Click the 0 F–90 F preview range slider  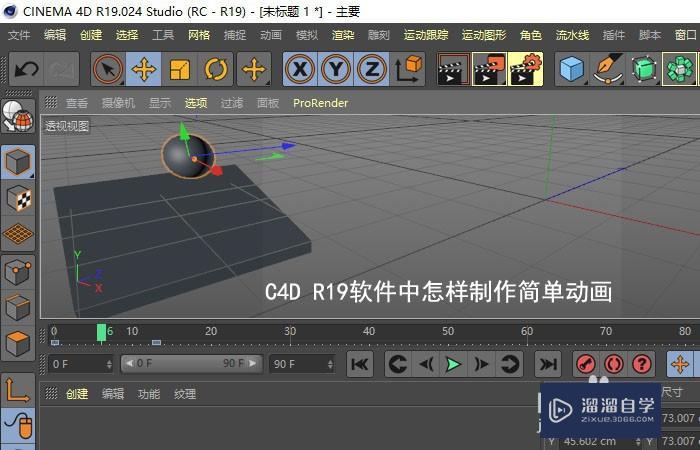pos(192,364)
